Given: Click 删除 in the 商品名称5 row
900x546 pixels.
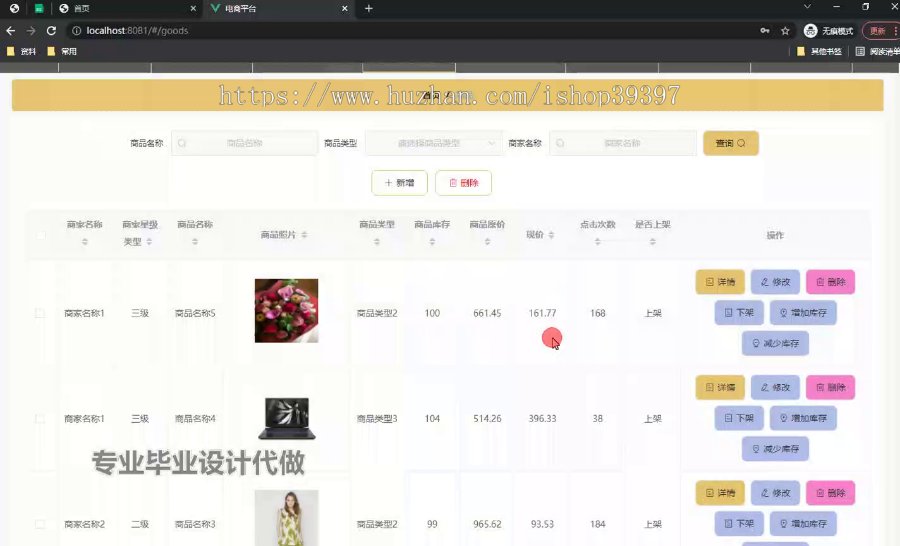Looking at the screenshot, I should [x=831, y=282].
